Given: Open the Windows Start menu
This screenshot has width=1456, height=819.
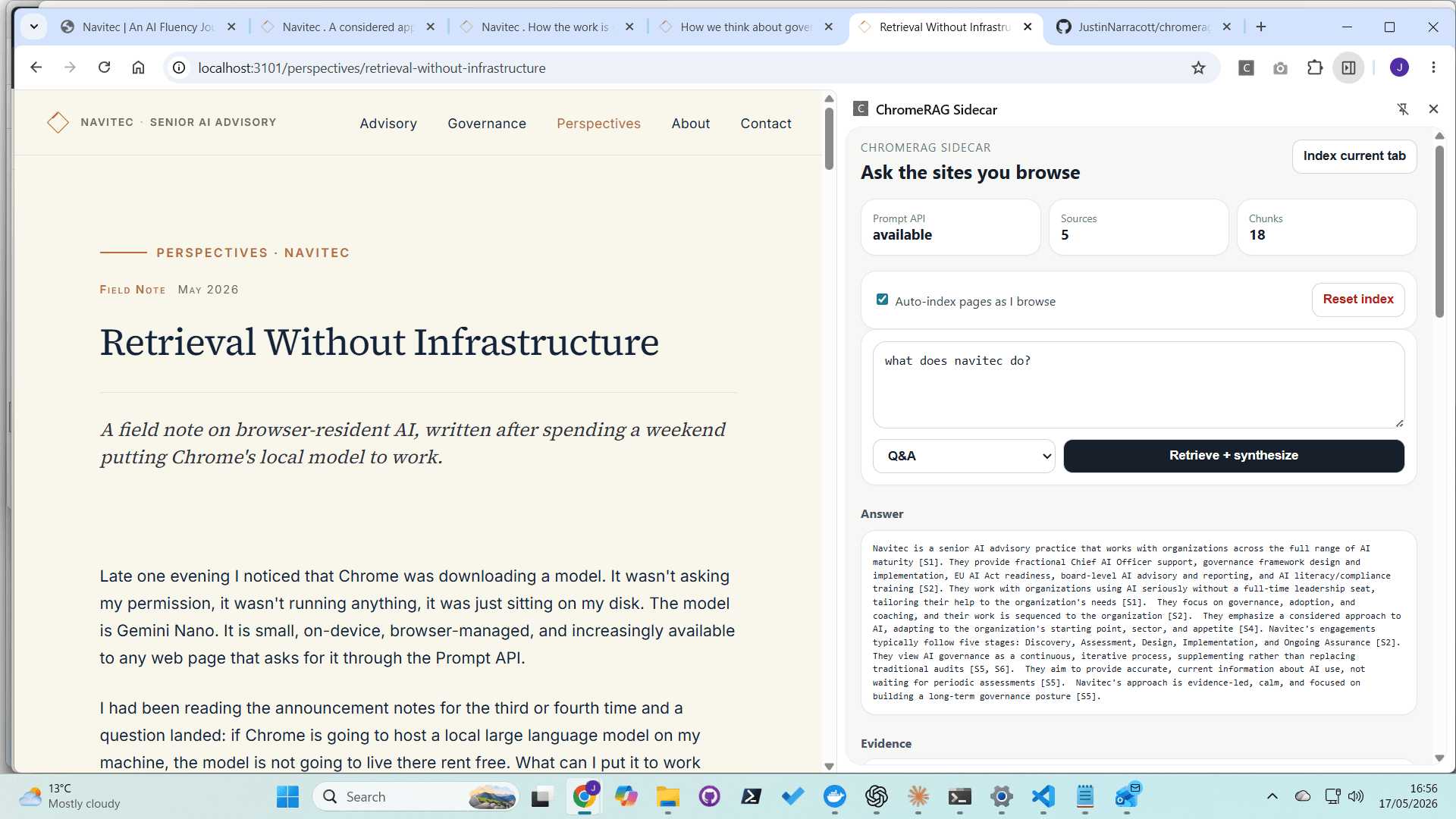Looking at the screenshot, I should (x=287, y=796).
